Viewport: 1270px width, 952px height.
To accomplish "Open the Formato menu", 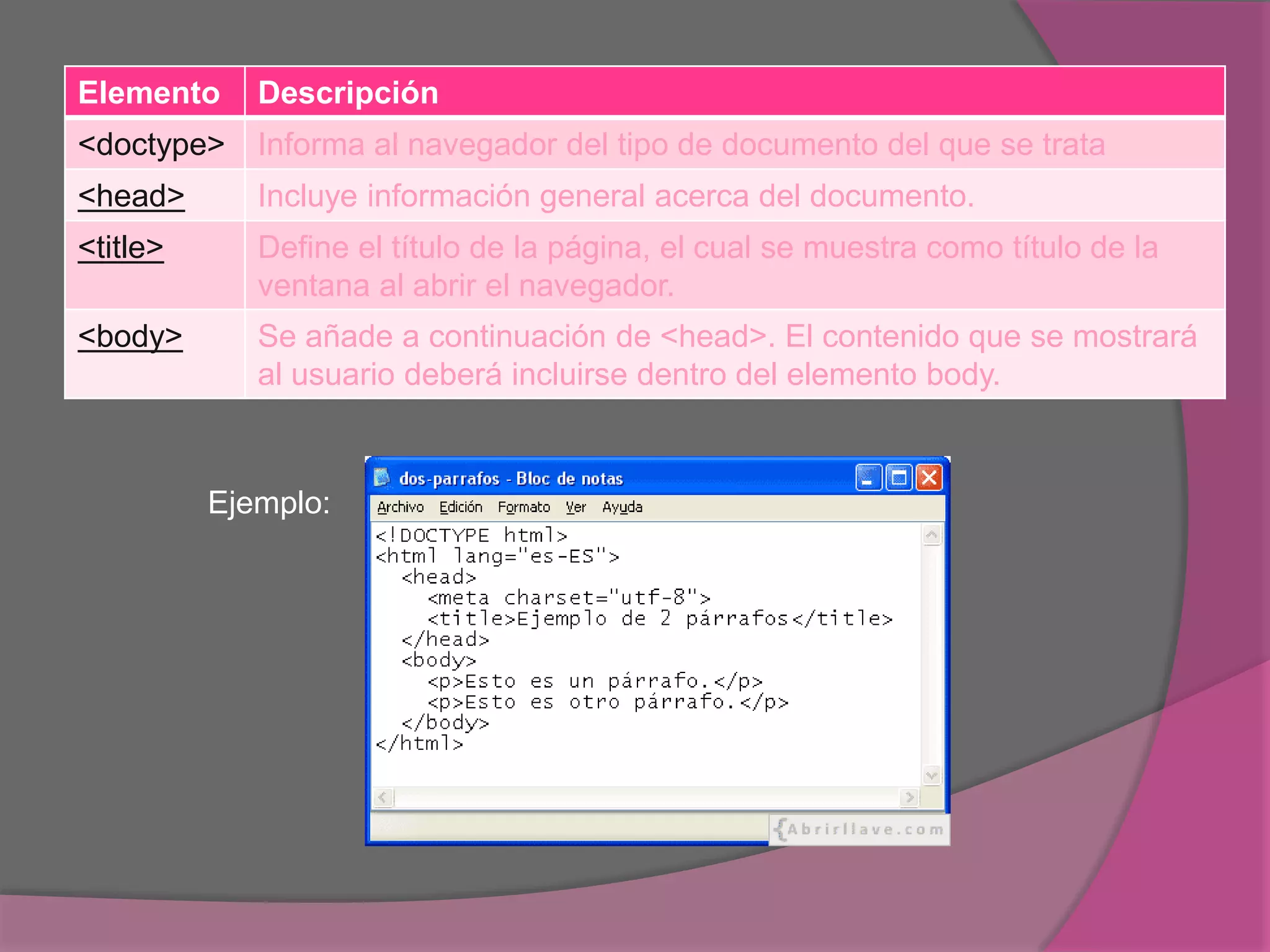I will click(x=524, y=507).
